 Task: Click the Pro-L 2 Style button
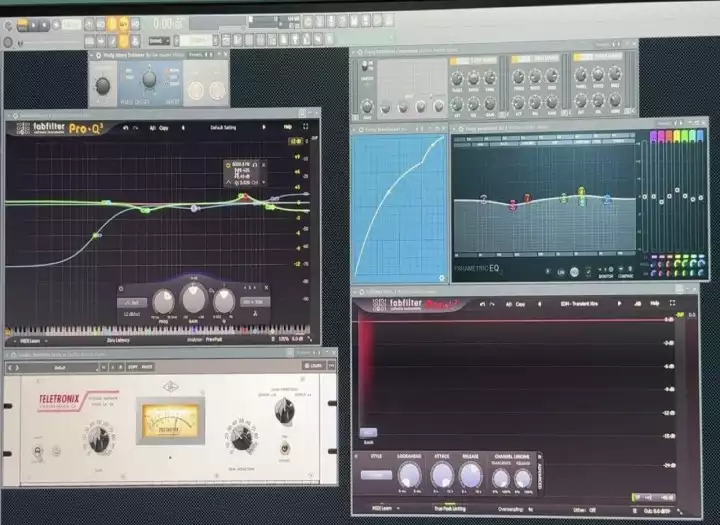point(376,475)
